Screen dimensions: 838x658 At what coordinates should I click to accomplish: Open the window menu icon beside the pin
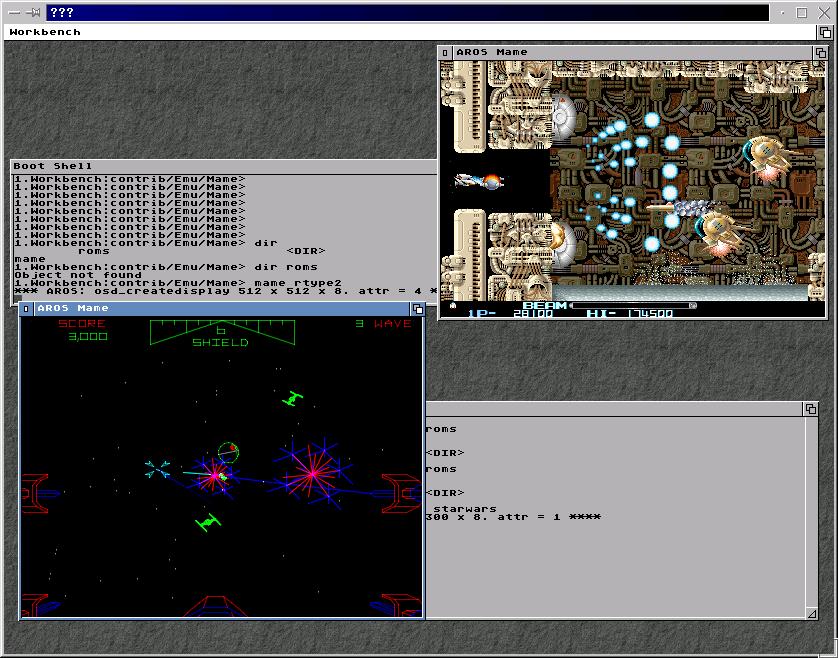tap(14, 13)
